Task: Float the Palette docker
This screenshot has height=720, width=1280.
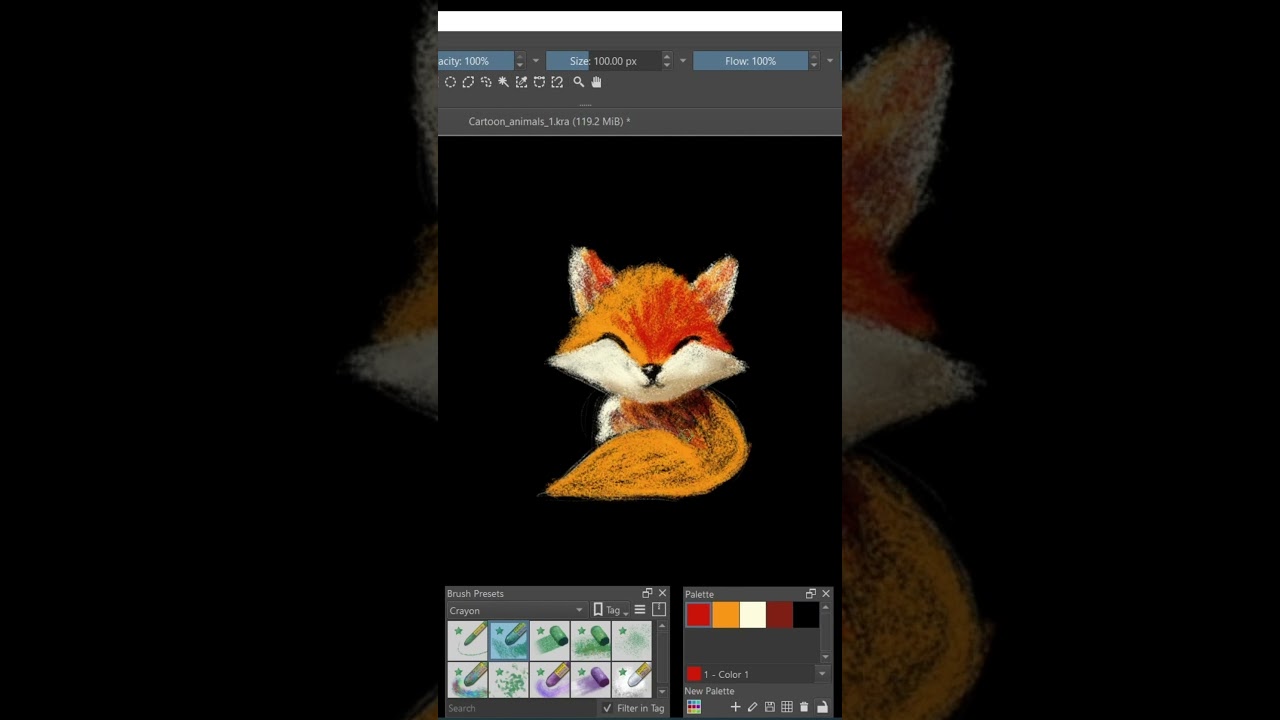Action: point(811,594)
